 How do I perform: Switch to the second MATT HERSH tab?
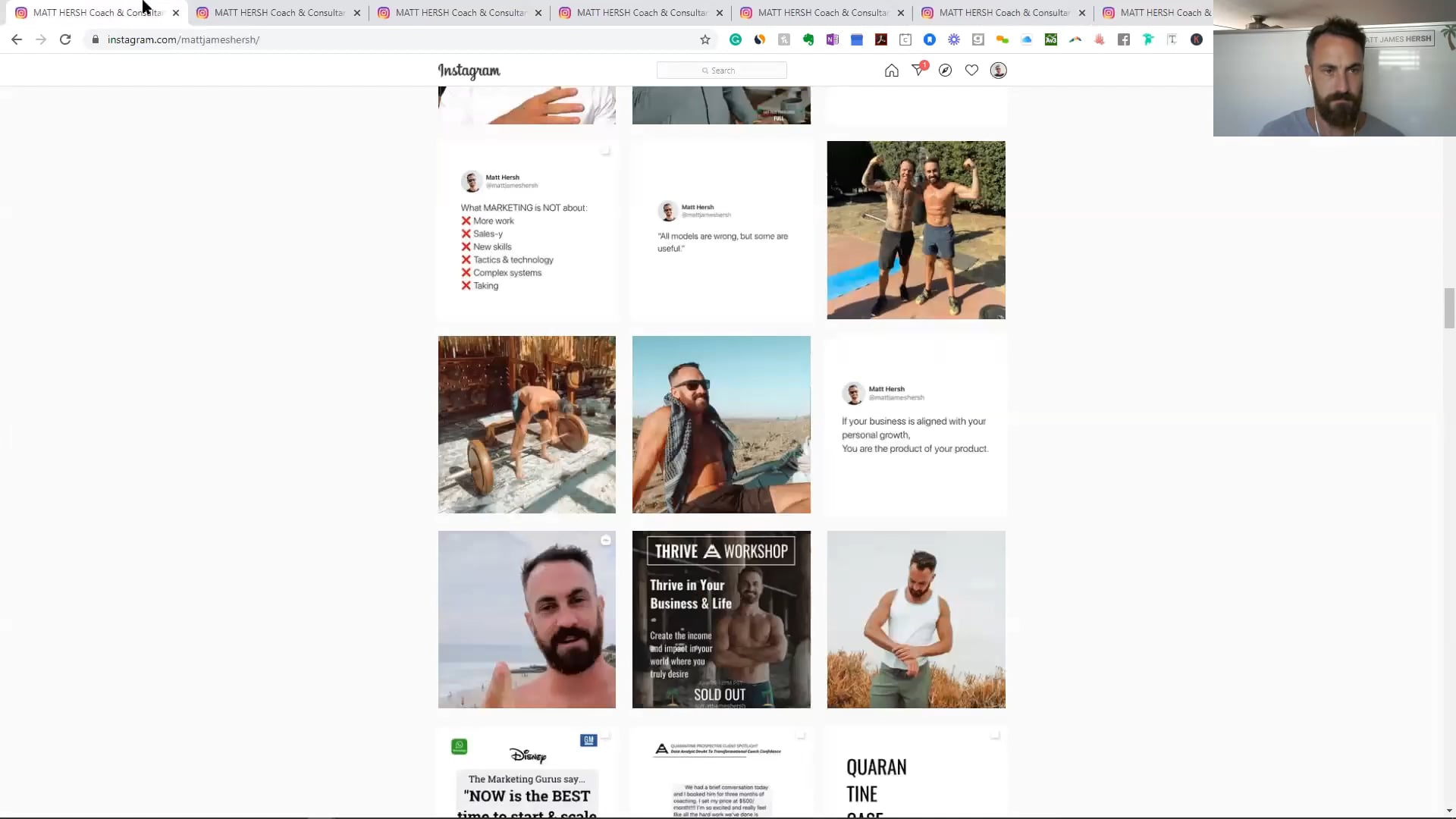278,13
